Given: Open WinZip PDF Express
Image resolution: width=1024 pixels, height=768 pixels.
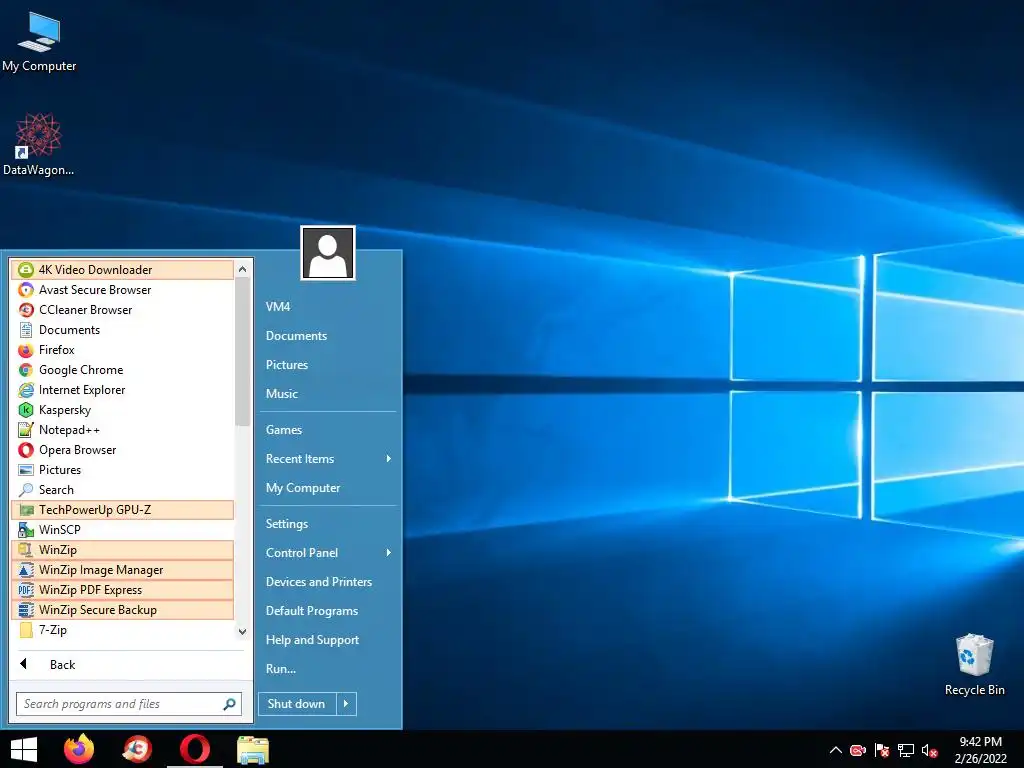Looking at the screenshot, I should click(123, 590).
